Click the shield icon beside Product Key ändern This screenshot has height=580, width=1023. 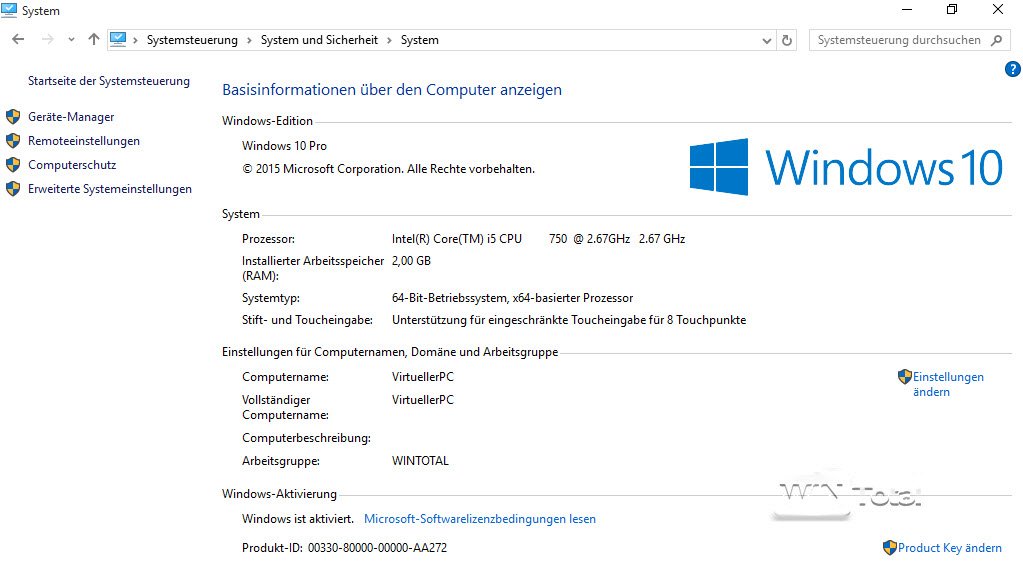point(890,547)
